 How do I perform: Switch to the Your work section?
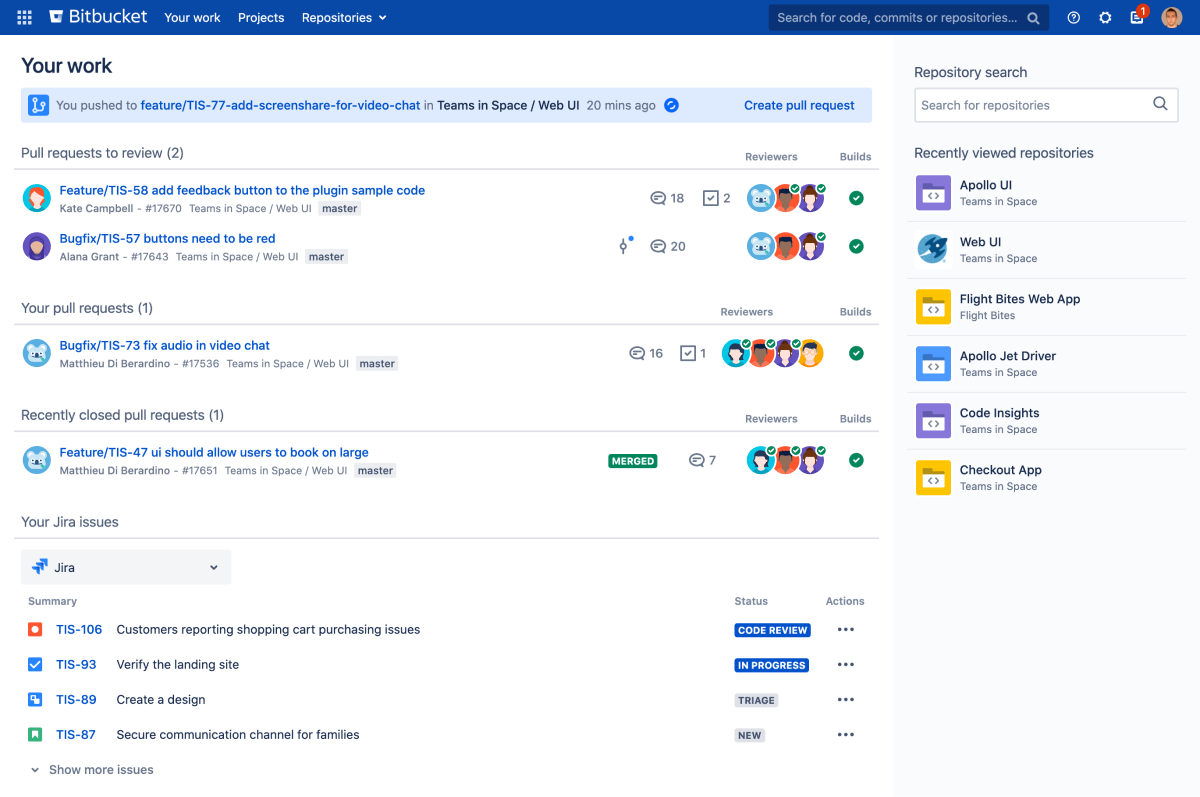click(192, 17)
